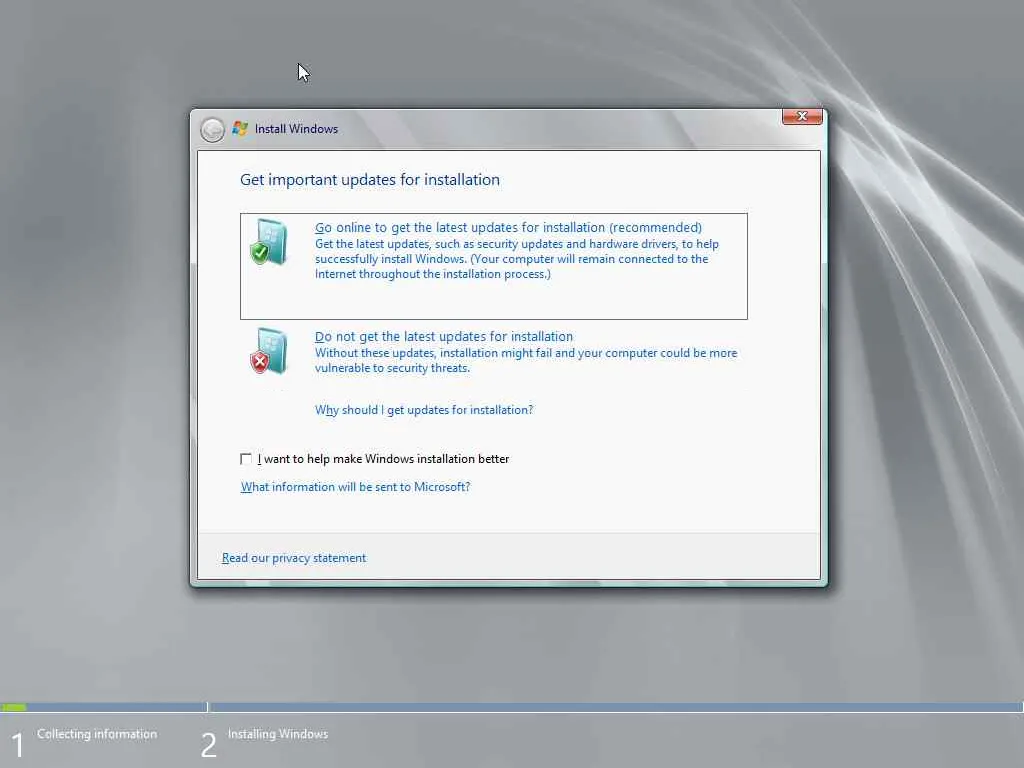This screenshot has width=1024, height=768.
Task: Click the back arrow button in Install Windows
Action: point(212,130)
